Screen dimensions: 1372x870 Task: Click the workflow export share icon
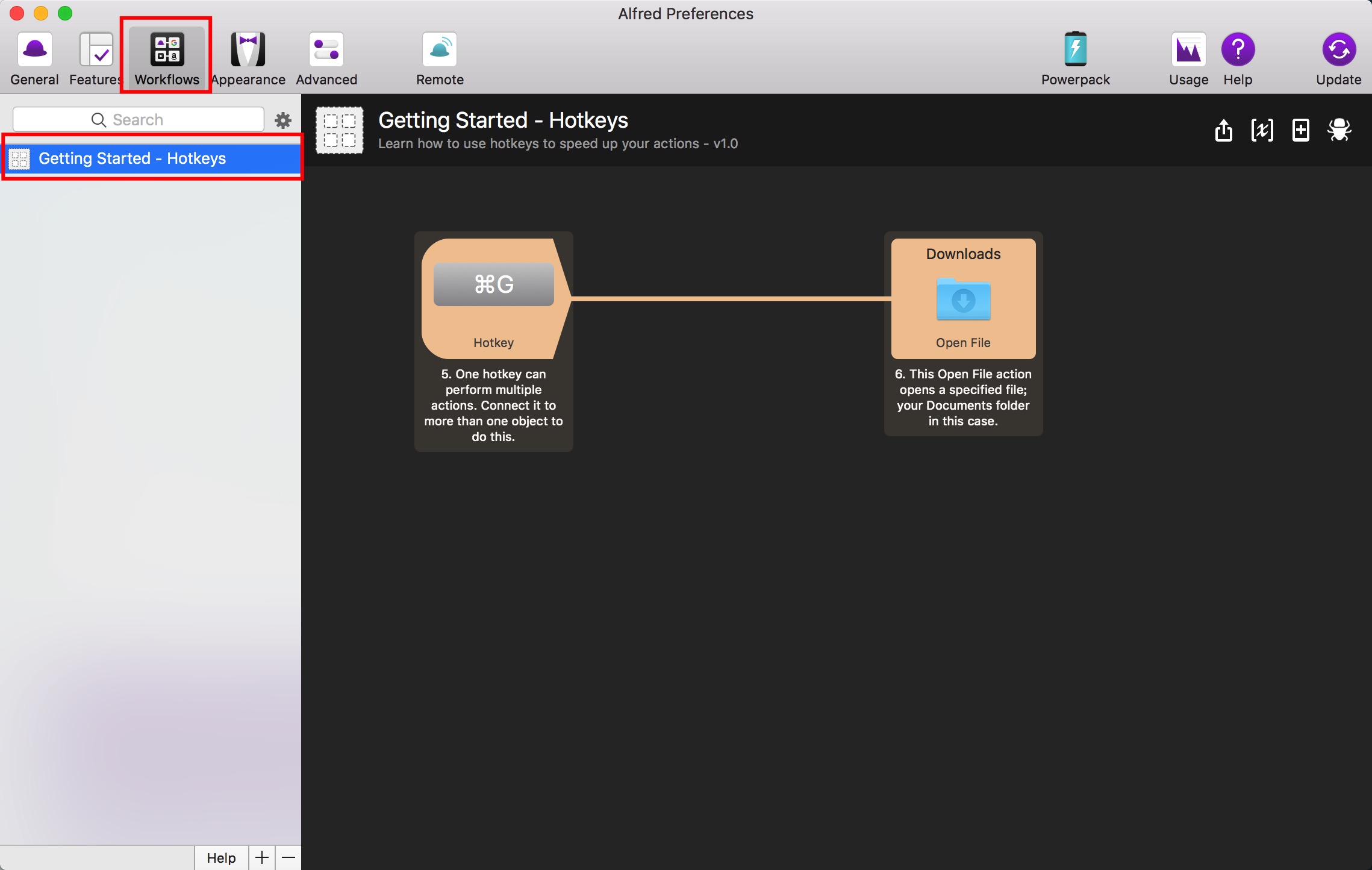1223,130
